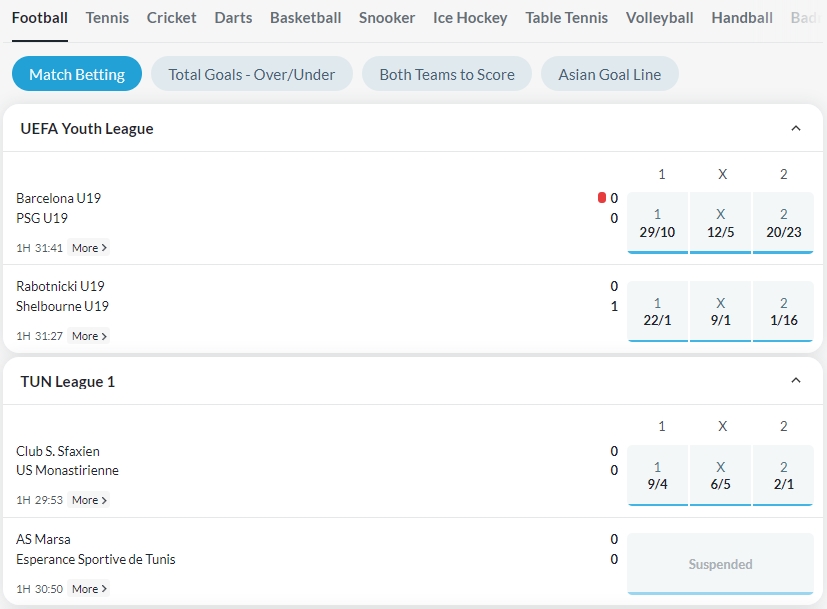Image resolution: width=827 pixels, height=609 pixels.
Task: Bet on Shelbourne U19 at 1/16
Action: point(783,311)
